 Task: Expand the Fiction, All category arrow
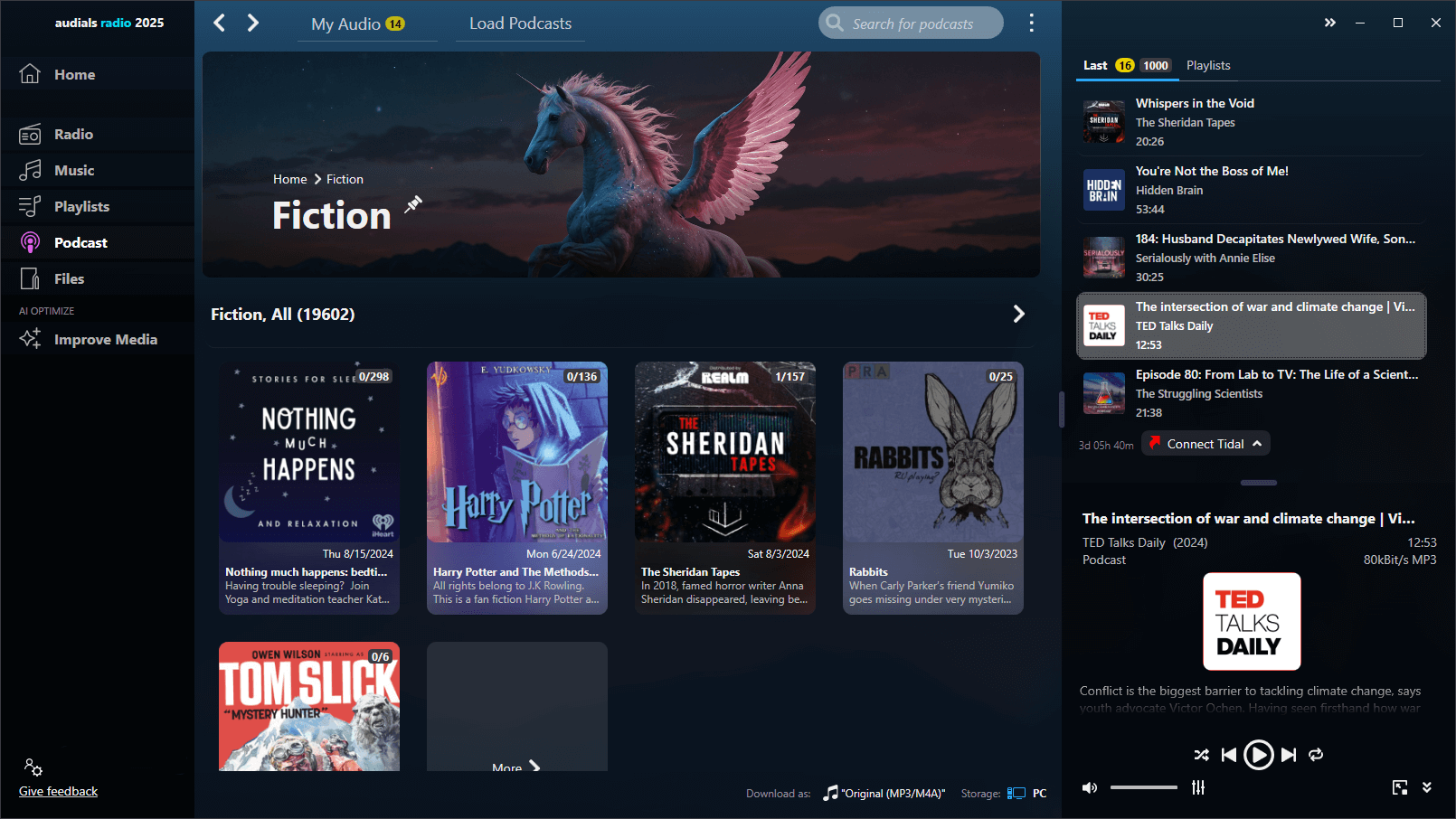(x=1018, y=314)
